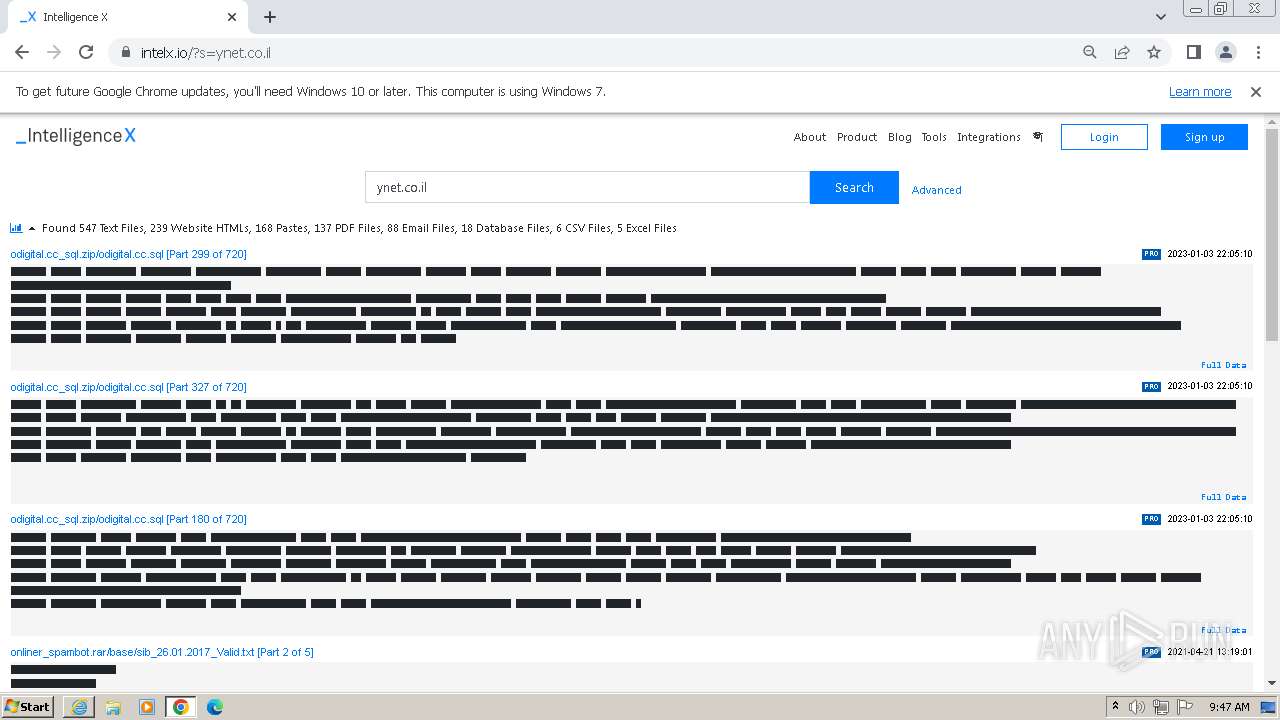Switch to Chrome in taskbar
This screenshot has height=720, width=1280.
[x=181, y=707]
